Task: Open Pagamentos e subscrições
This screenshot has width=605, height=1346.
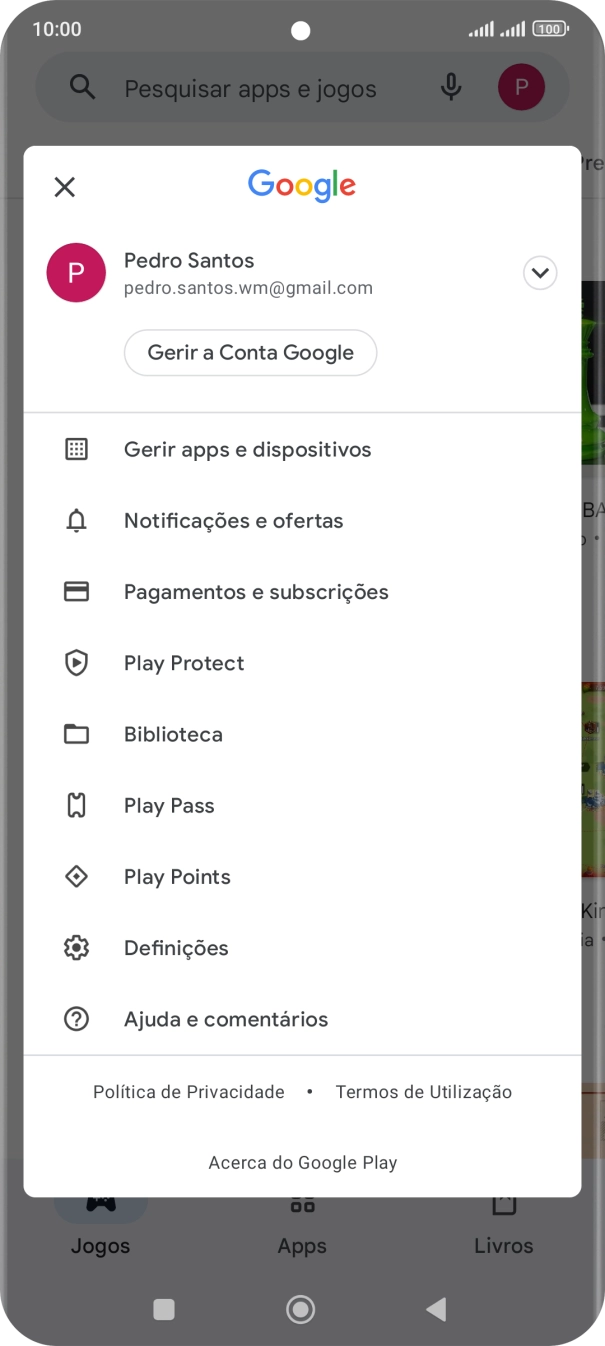Action: point(258,591)
